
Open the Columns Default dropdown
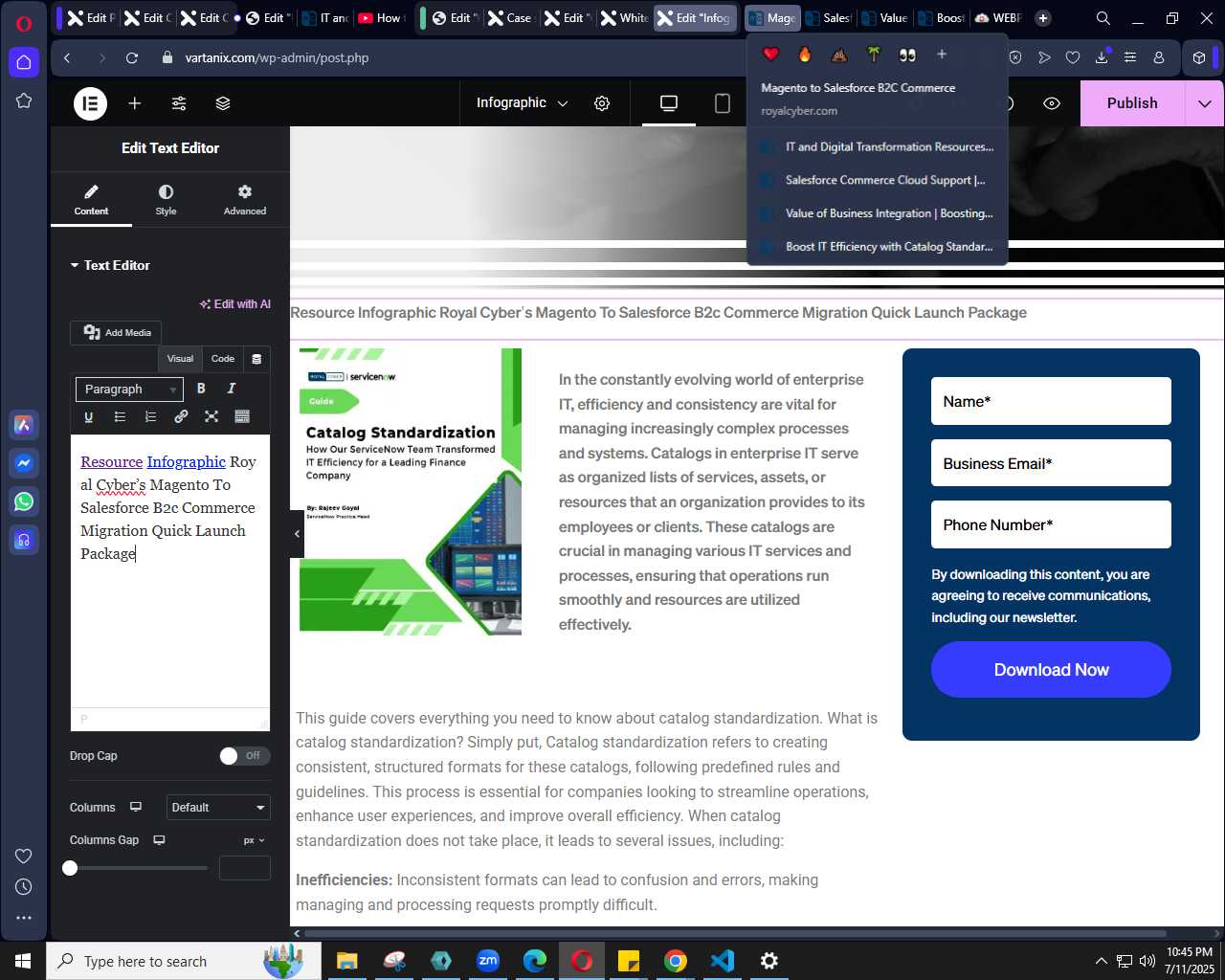click(218, 808)
